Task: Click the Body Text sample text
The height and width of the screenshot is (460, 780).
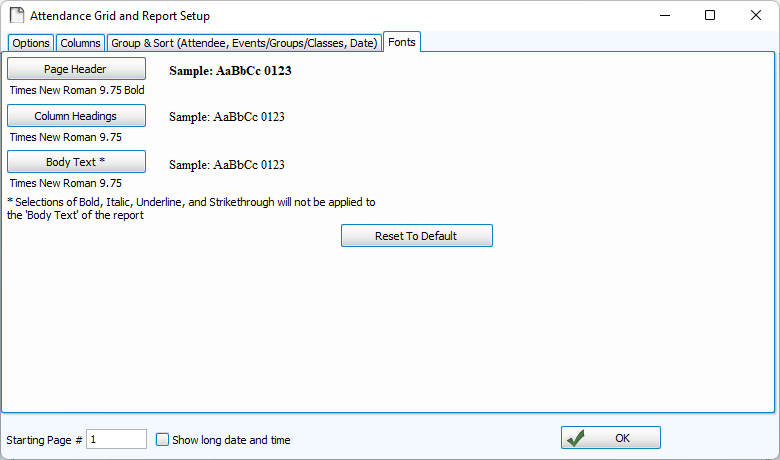Action: pyautogui.click(x=227, y=164)
